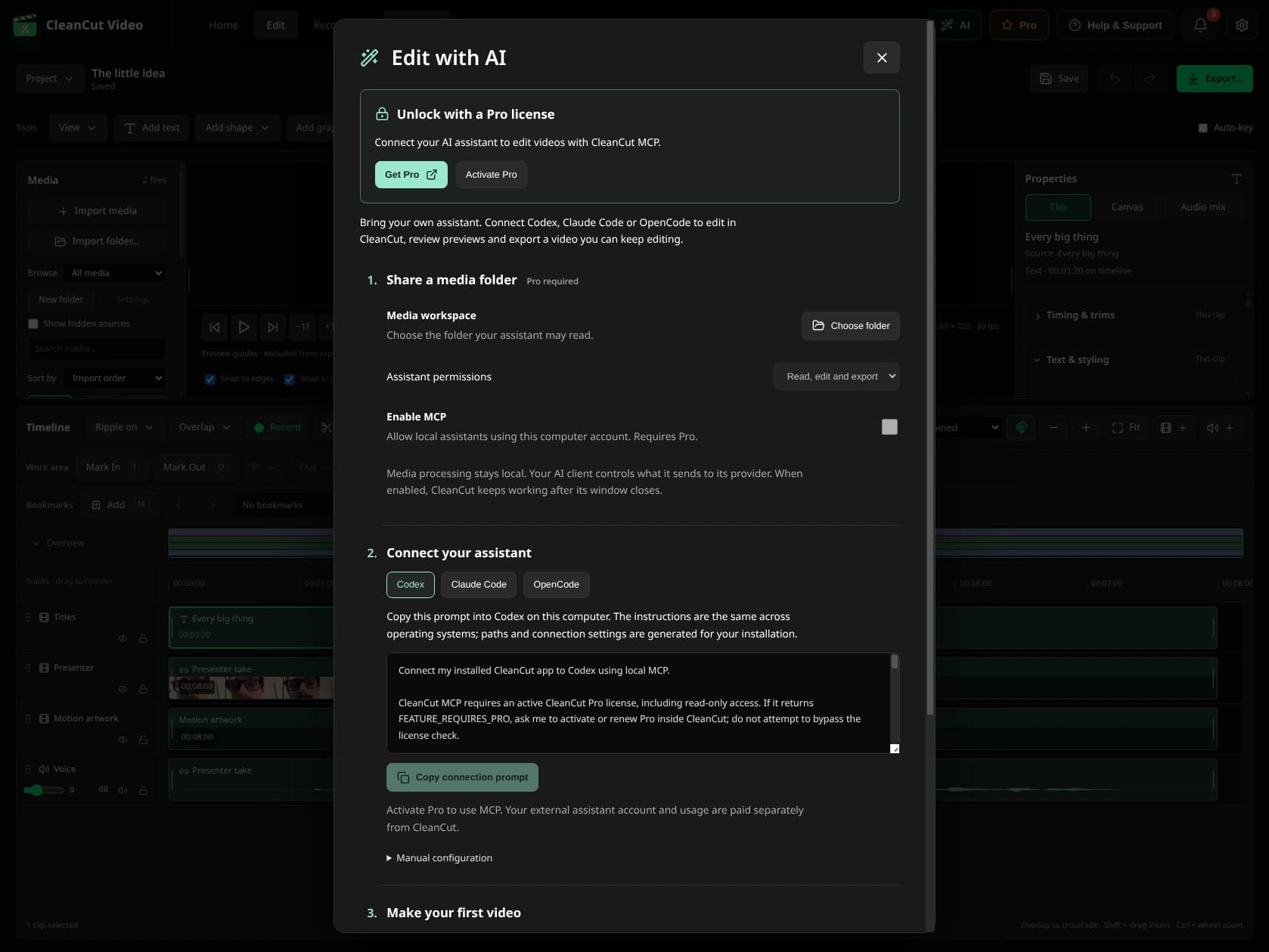
Task: Click the skip to end playback icon
Action: [273, 327]
